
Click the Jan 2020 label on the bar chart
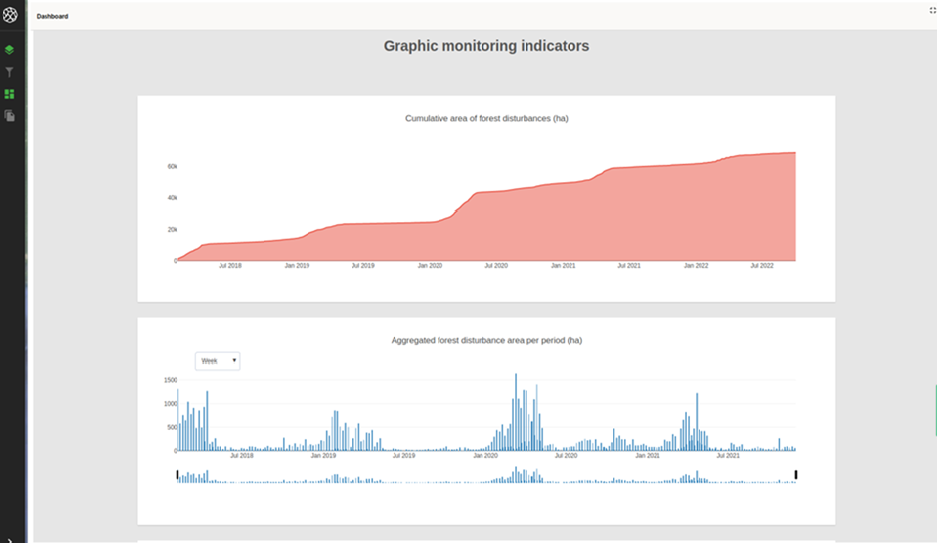point(485,456)
